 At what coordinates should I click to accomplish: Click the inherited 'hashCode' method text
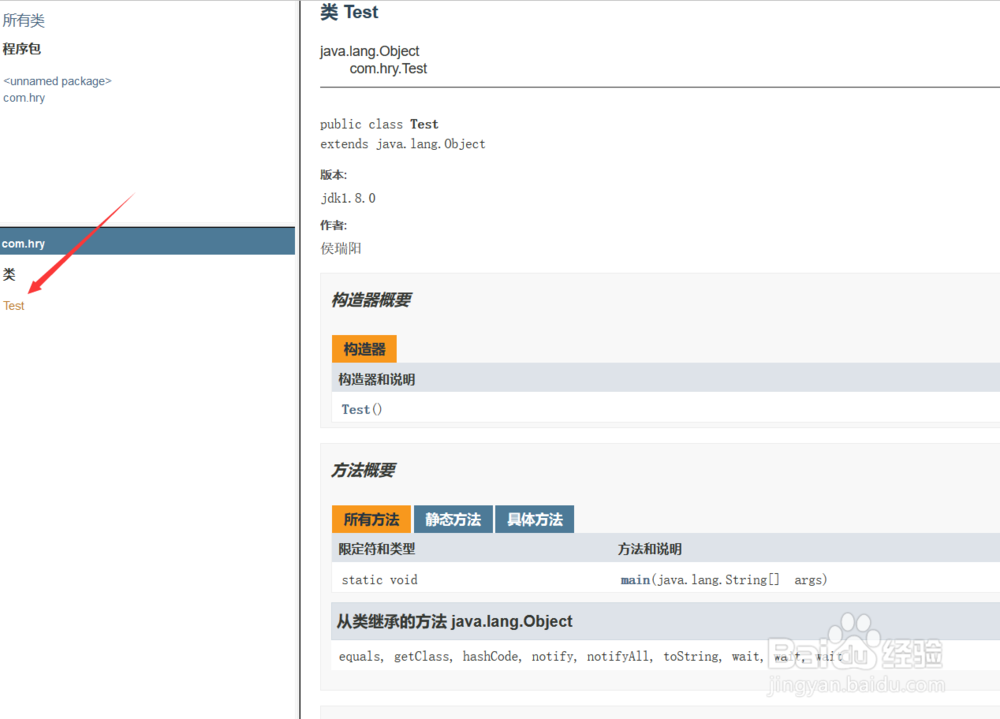[490, 656]
